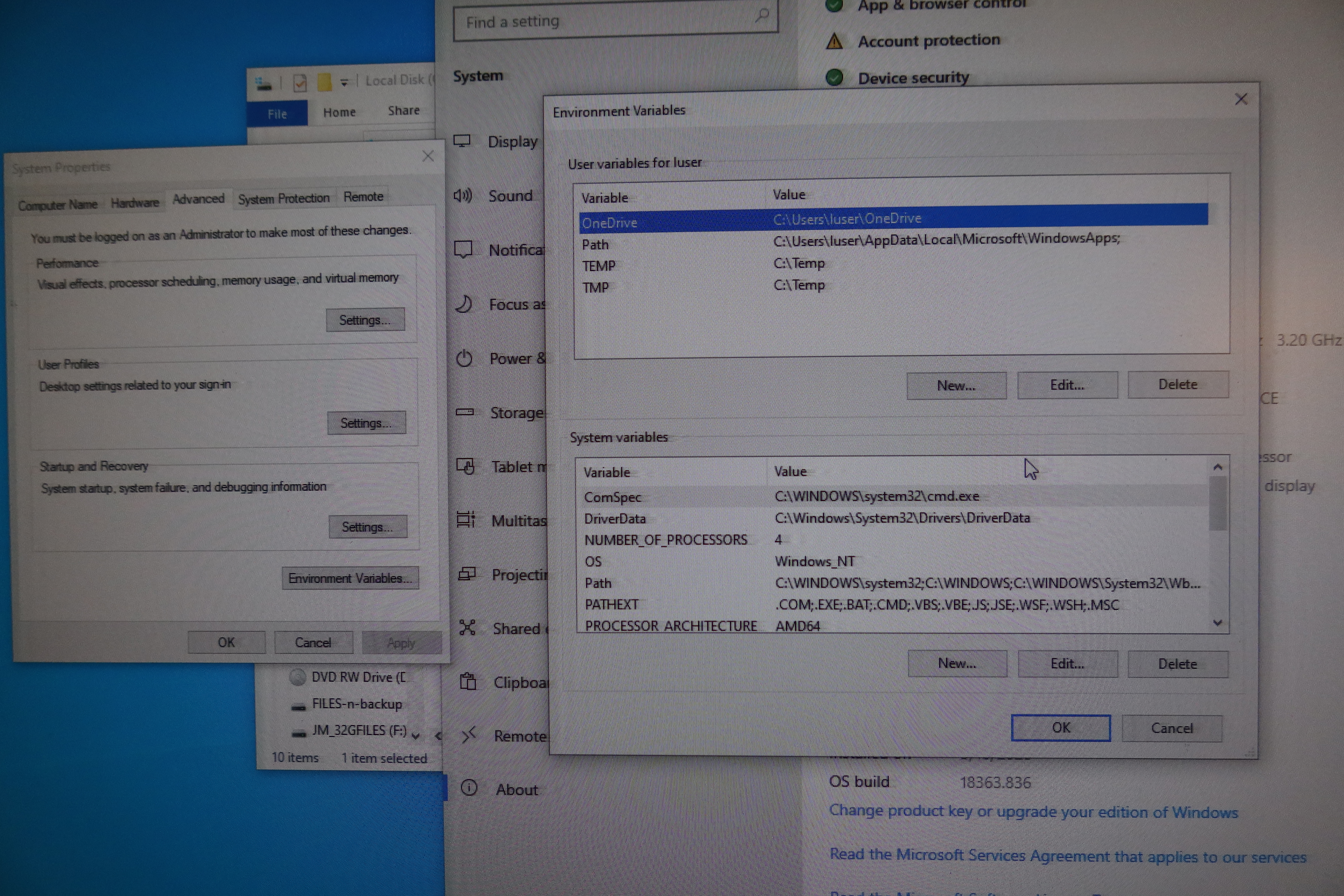The width and height of the screenshot is (1344, 896).
Task: Open Quick Access Toolbar dropdown arrow
Action: (344, 83)
